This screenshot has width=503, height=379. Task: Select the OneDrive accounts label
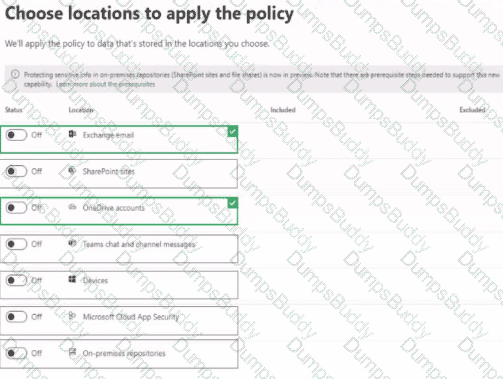tap(114, 208)
